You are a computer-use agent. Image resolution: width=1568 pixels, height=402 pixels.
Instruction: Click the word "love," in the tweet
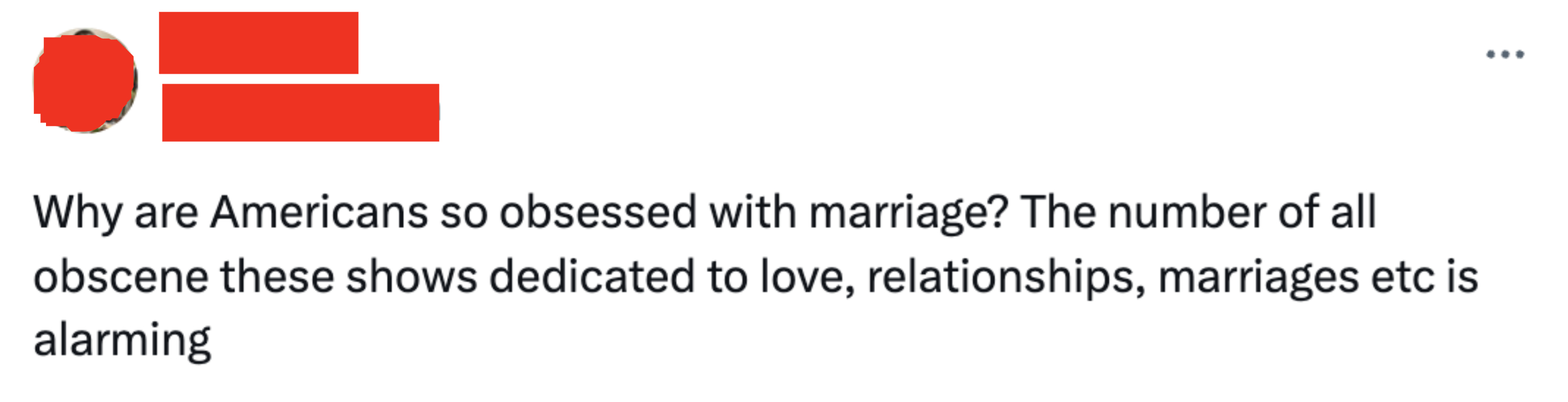tap(807, 277)
